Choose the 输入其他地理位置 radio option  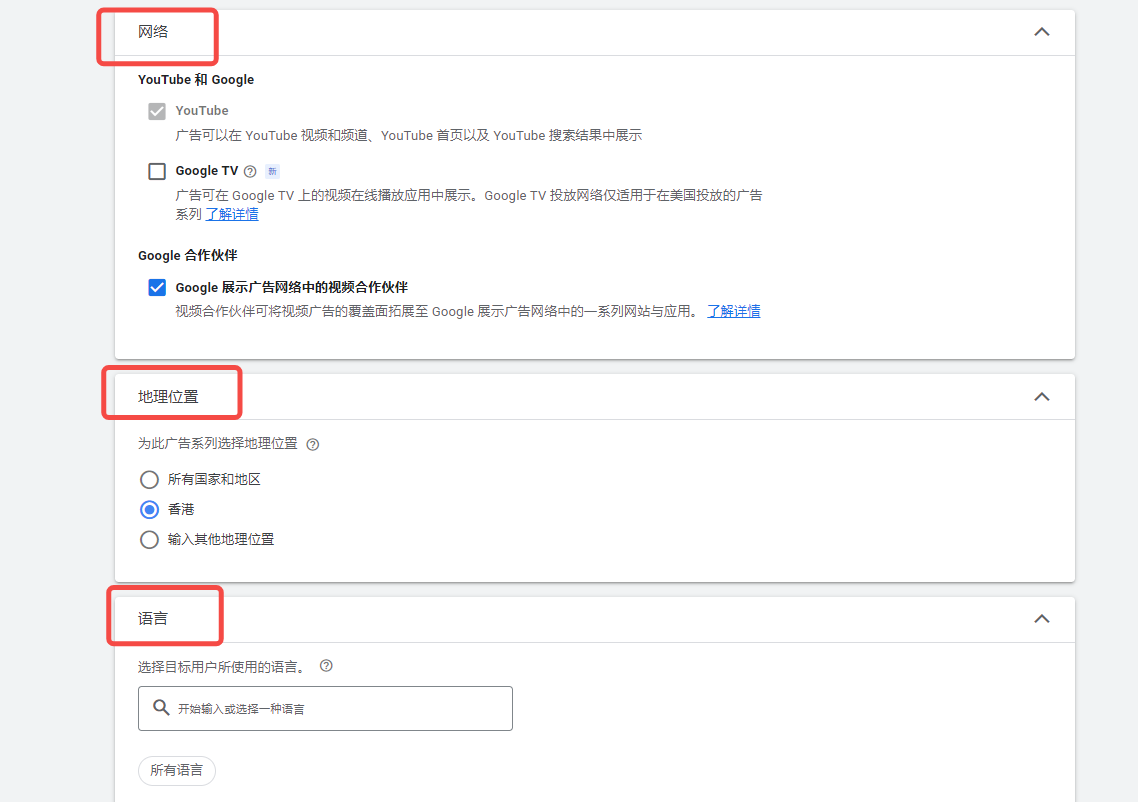(x=149, y=540)
